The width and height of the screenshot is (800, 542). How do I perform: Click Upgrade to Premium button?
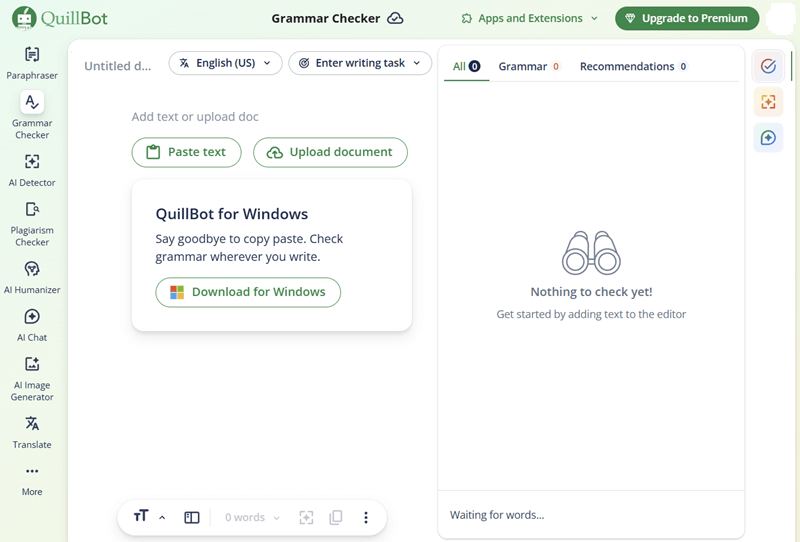pyautogui.click(x=687, y=18)
